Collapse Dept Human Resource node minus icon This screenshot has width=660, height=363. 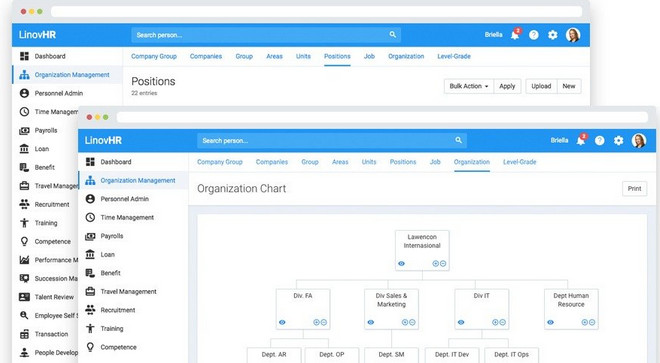click(x=592, y=322)
